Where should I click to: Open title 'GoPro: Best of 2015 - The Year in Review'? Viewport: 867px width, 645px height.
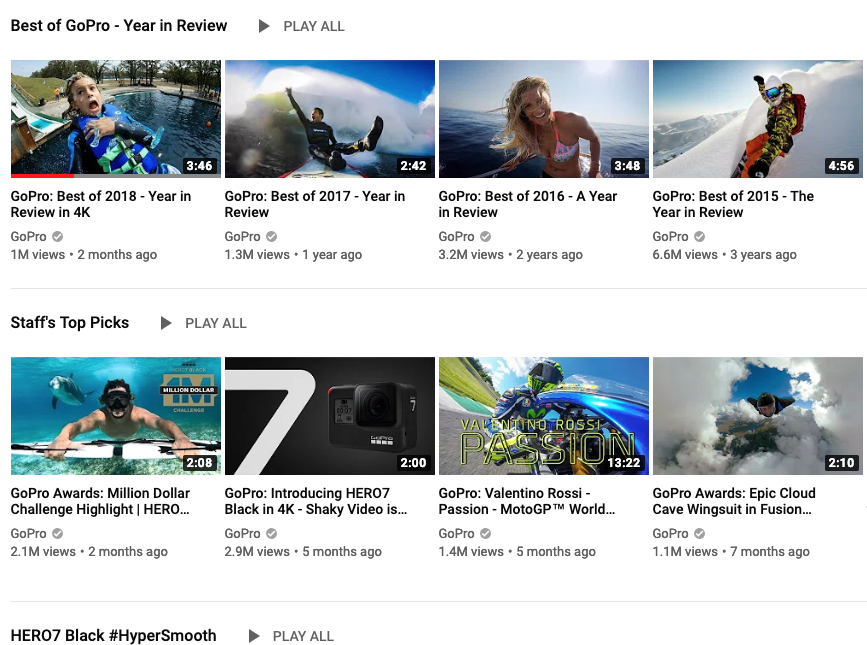(733, 204)
